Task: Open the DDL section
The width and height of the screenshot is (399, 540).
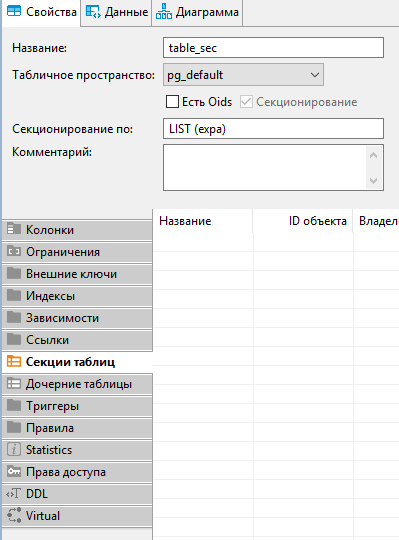Action: coord(77,494)
